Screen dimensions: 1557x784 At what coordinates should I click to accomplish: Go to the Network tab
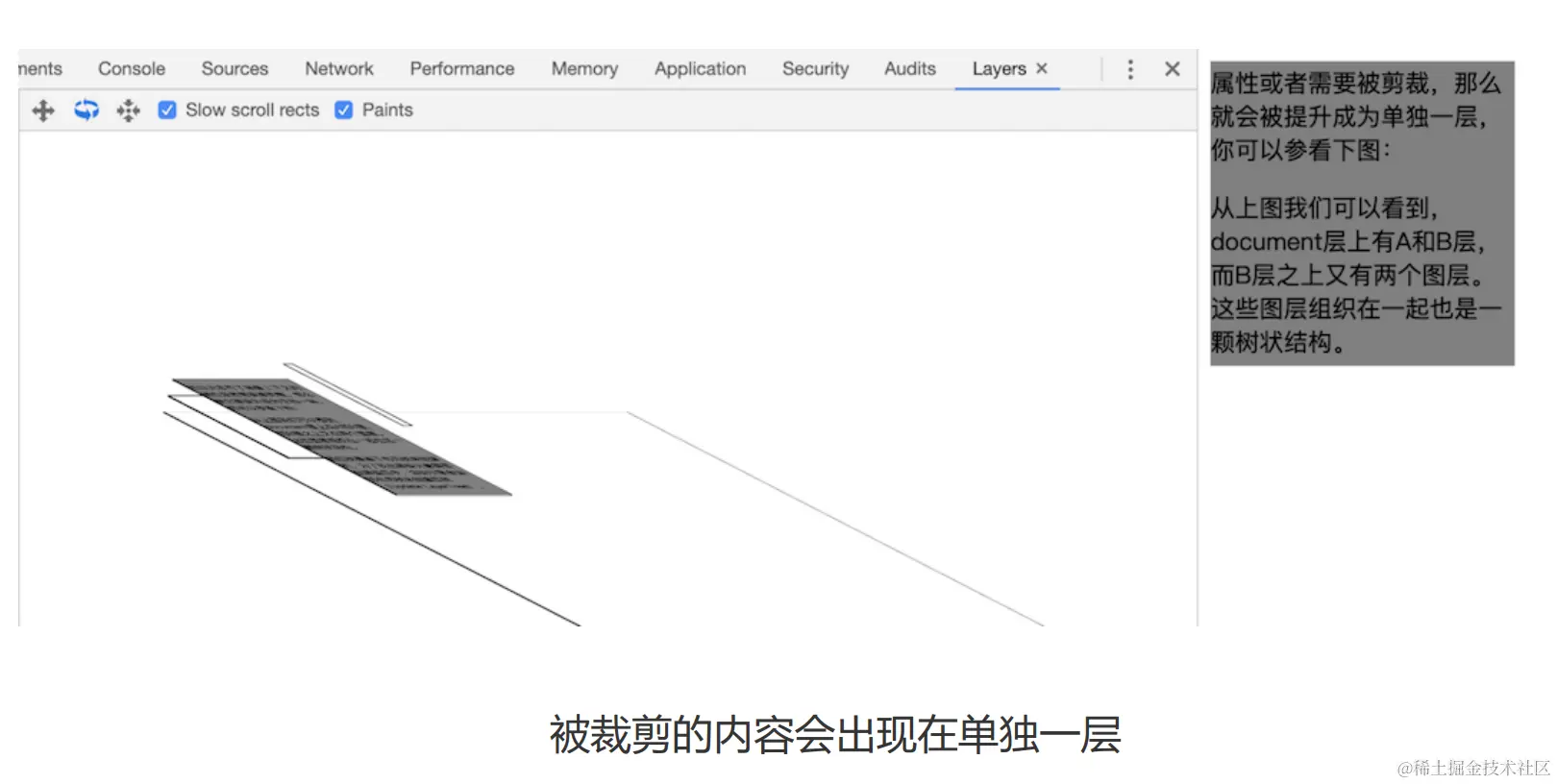339,69
